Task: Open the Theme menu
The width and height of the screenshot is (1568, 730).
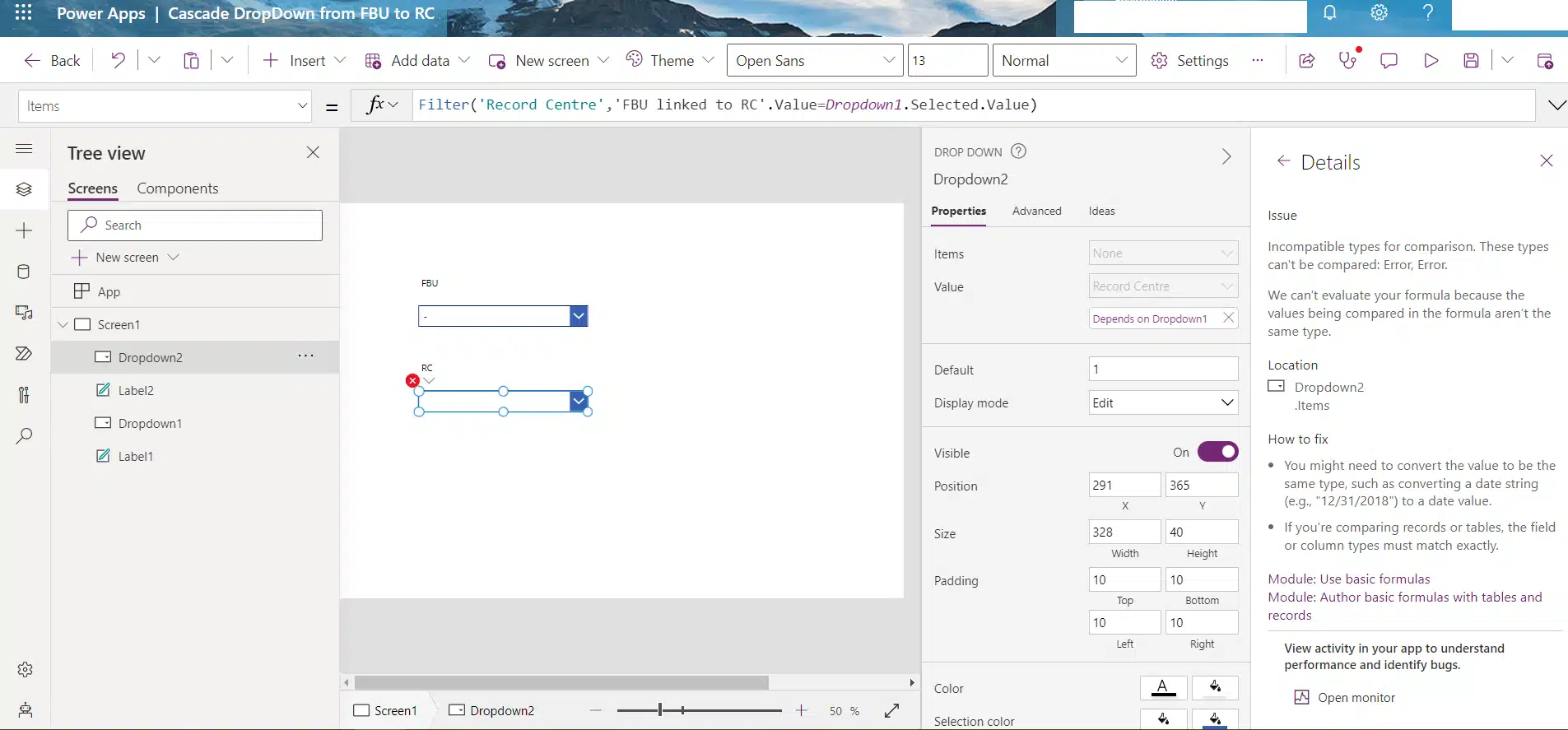Action: 669,60
